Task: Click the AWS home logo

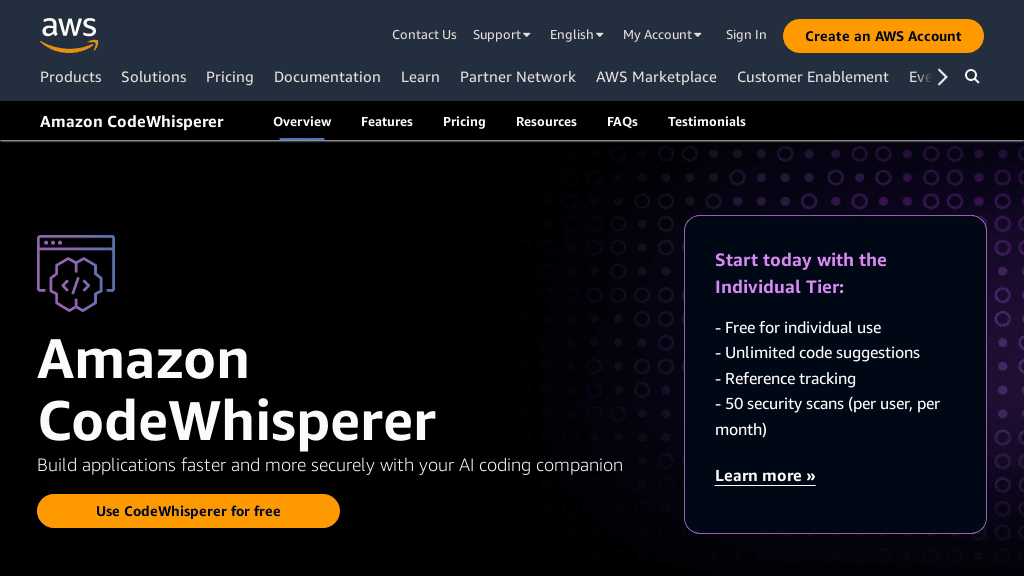Action: [x=68, y=32]
